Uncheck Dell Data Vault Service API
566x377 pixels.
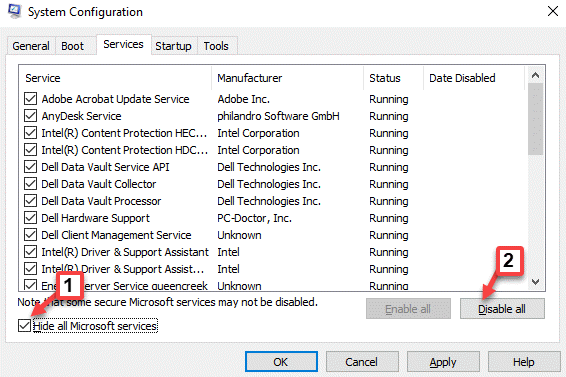[x=30, y=166]
